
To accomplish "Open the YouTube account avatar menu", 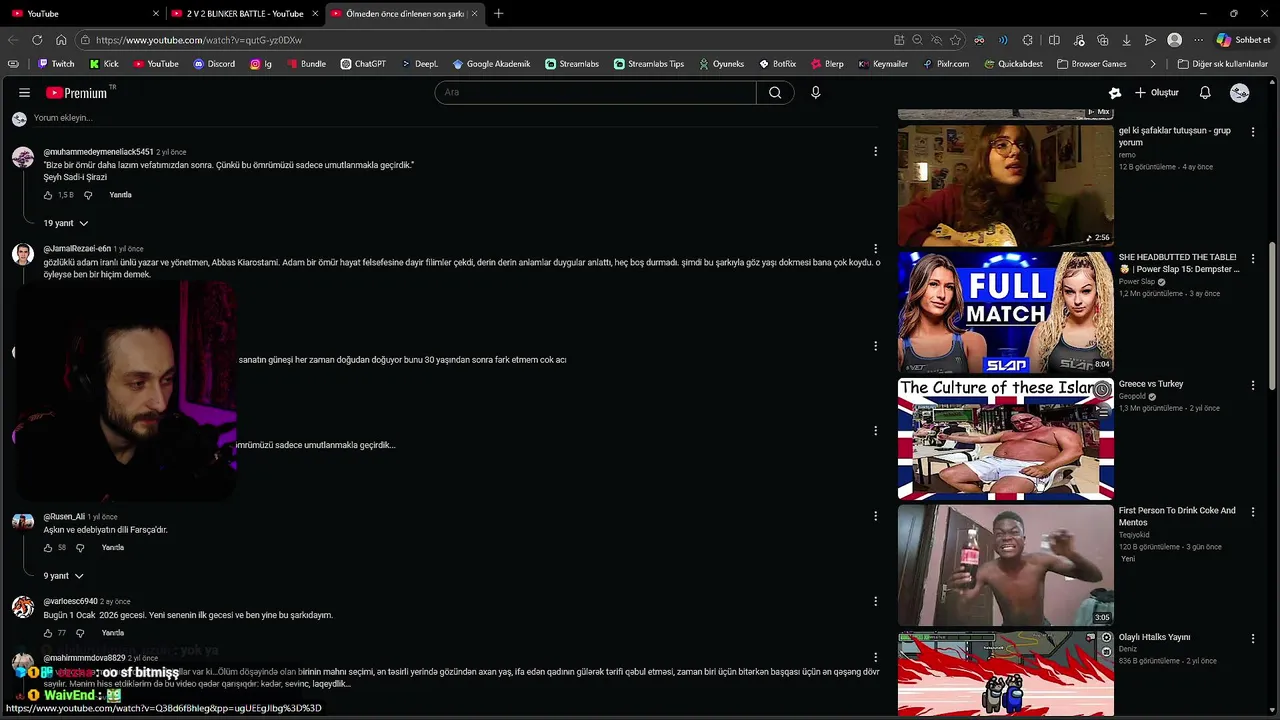I will click(1240, 92).
